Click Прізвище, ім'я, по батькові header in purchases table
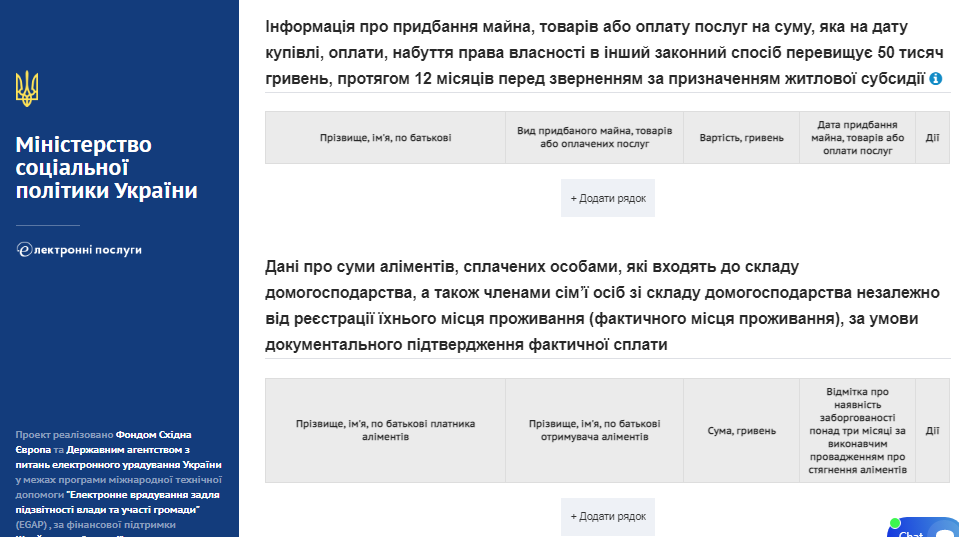The image size is (959, 537). [x=385, y=138]
